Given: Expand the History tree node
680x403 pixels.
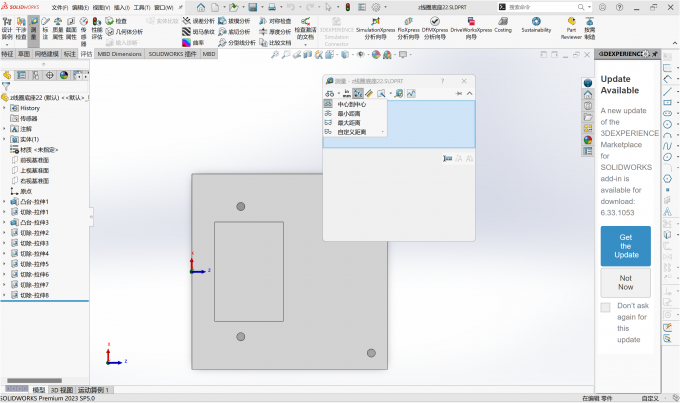Looking at the screenshot, I should click(4, 108).
